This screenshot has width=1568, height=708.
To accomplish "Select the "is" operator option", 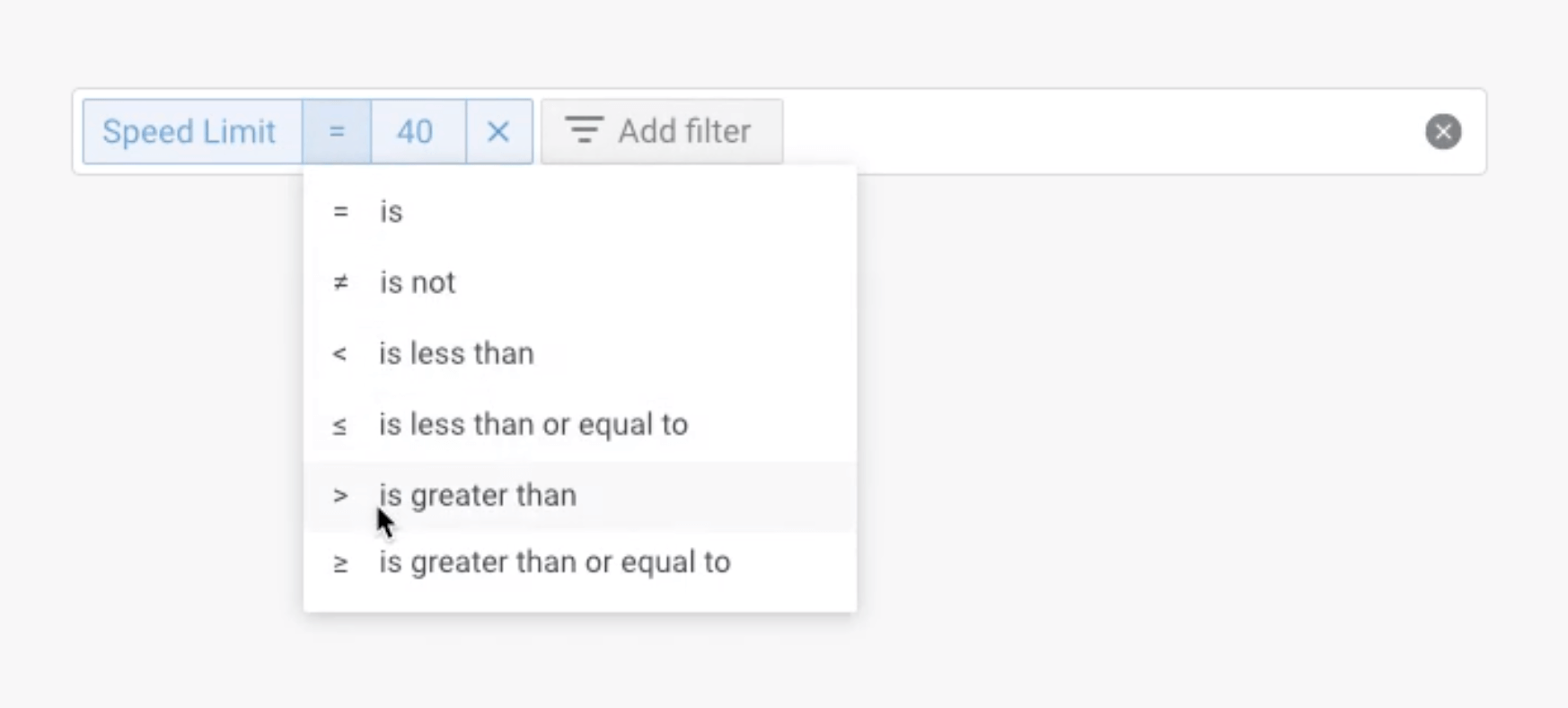I will coord(392,212).
